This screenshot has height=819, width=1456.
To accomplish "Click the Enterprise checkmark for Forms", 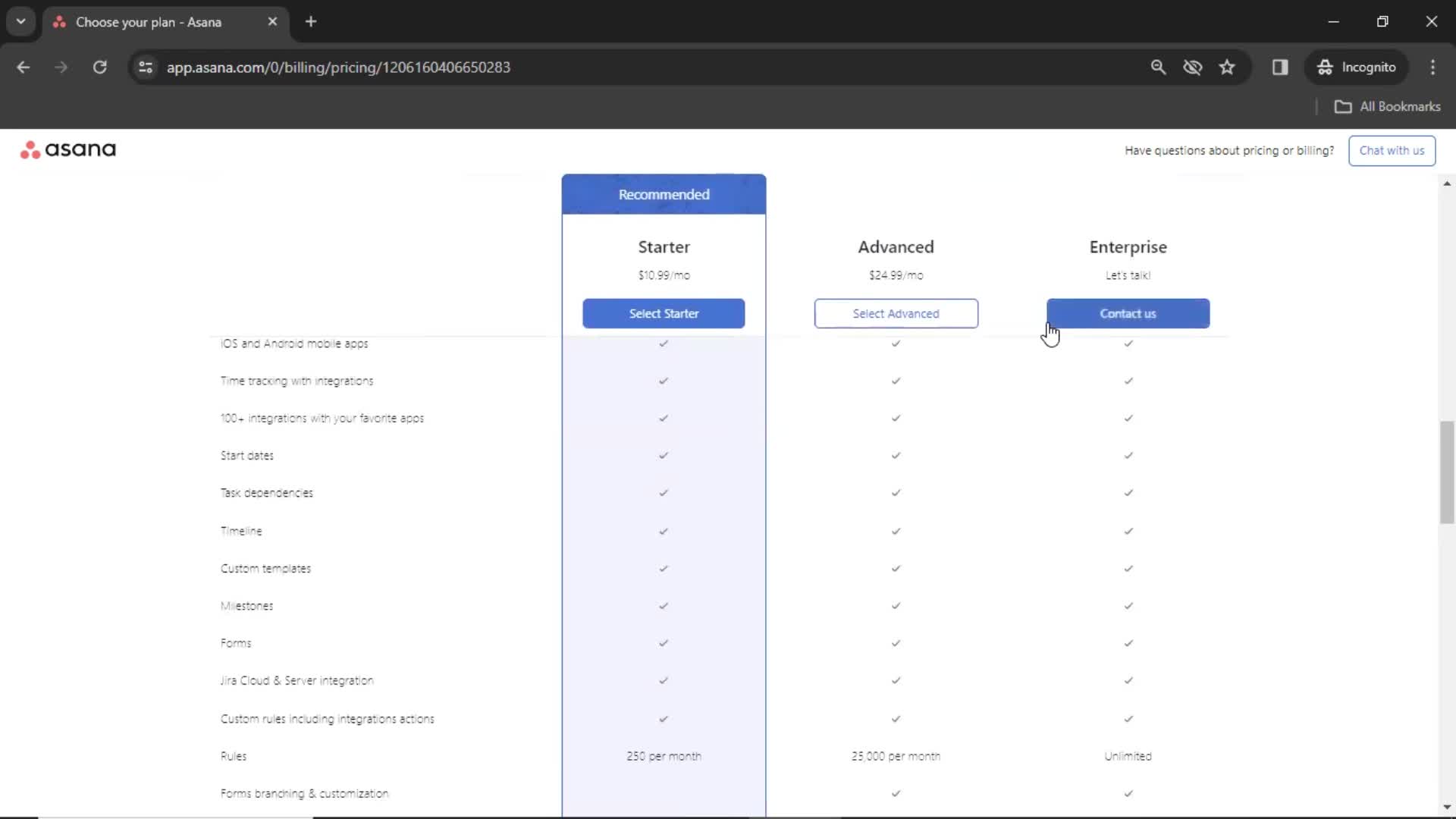I will point(1128,643).
